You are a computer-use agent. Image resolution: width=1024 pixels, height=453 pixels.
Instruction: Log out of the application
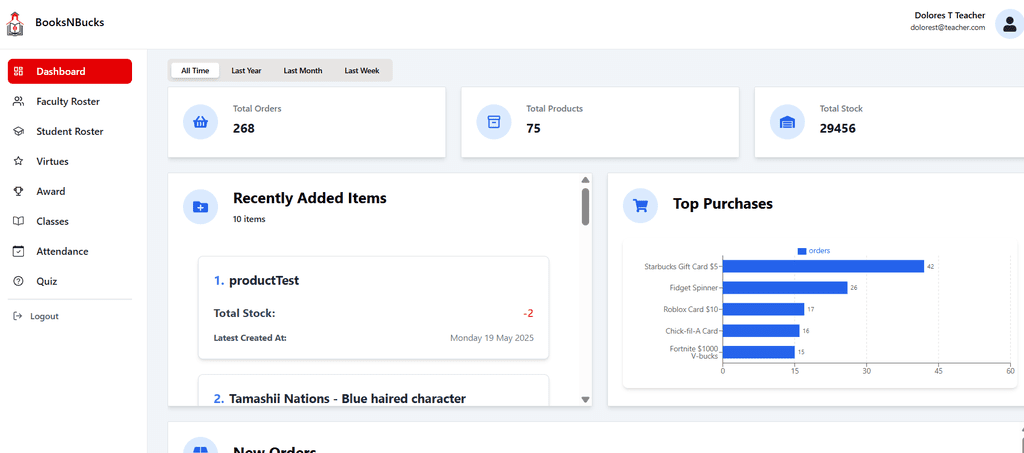click(44, 316)
